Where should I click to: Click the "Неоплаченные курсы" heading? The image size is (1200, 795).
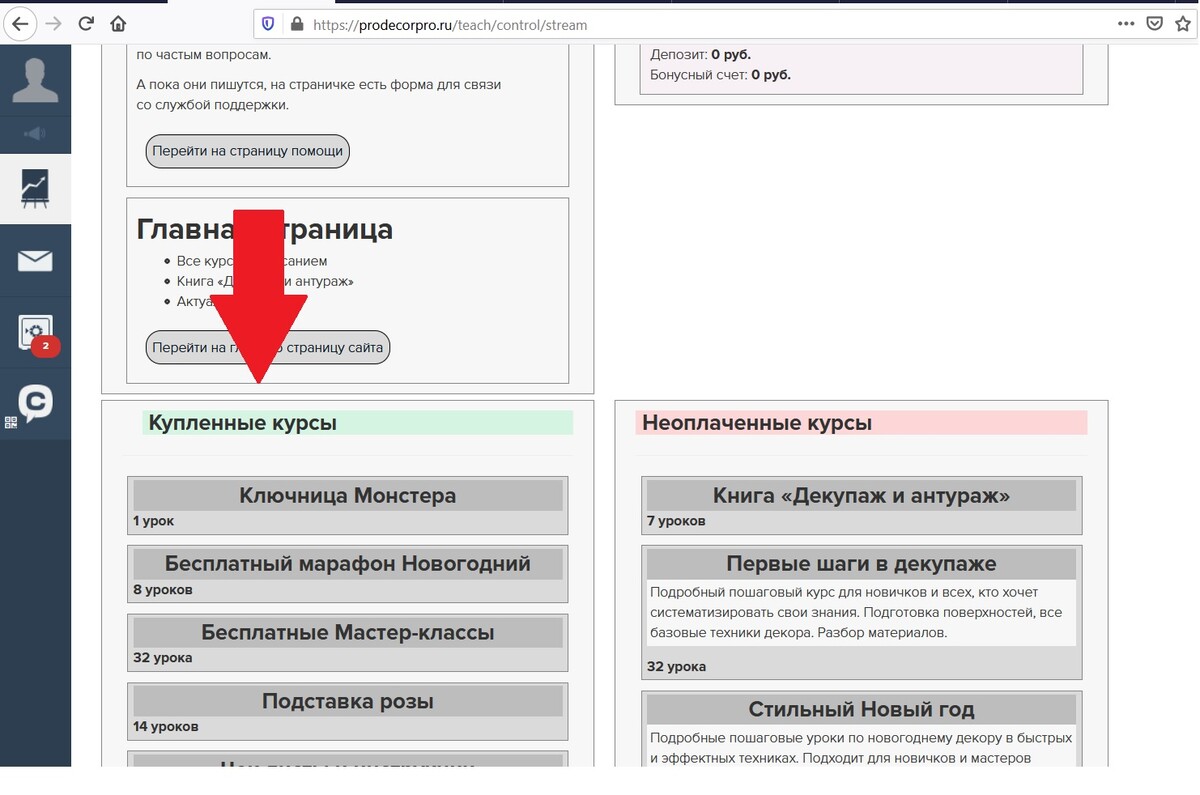(x=757, y=423)
